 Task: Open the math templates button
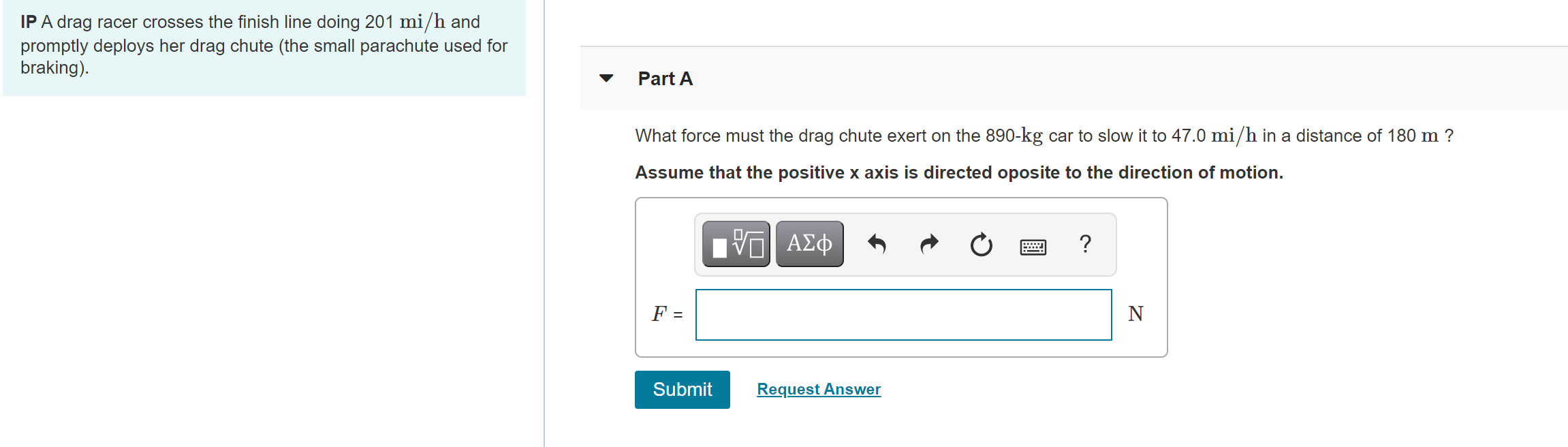[x=736, y=244]
